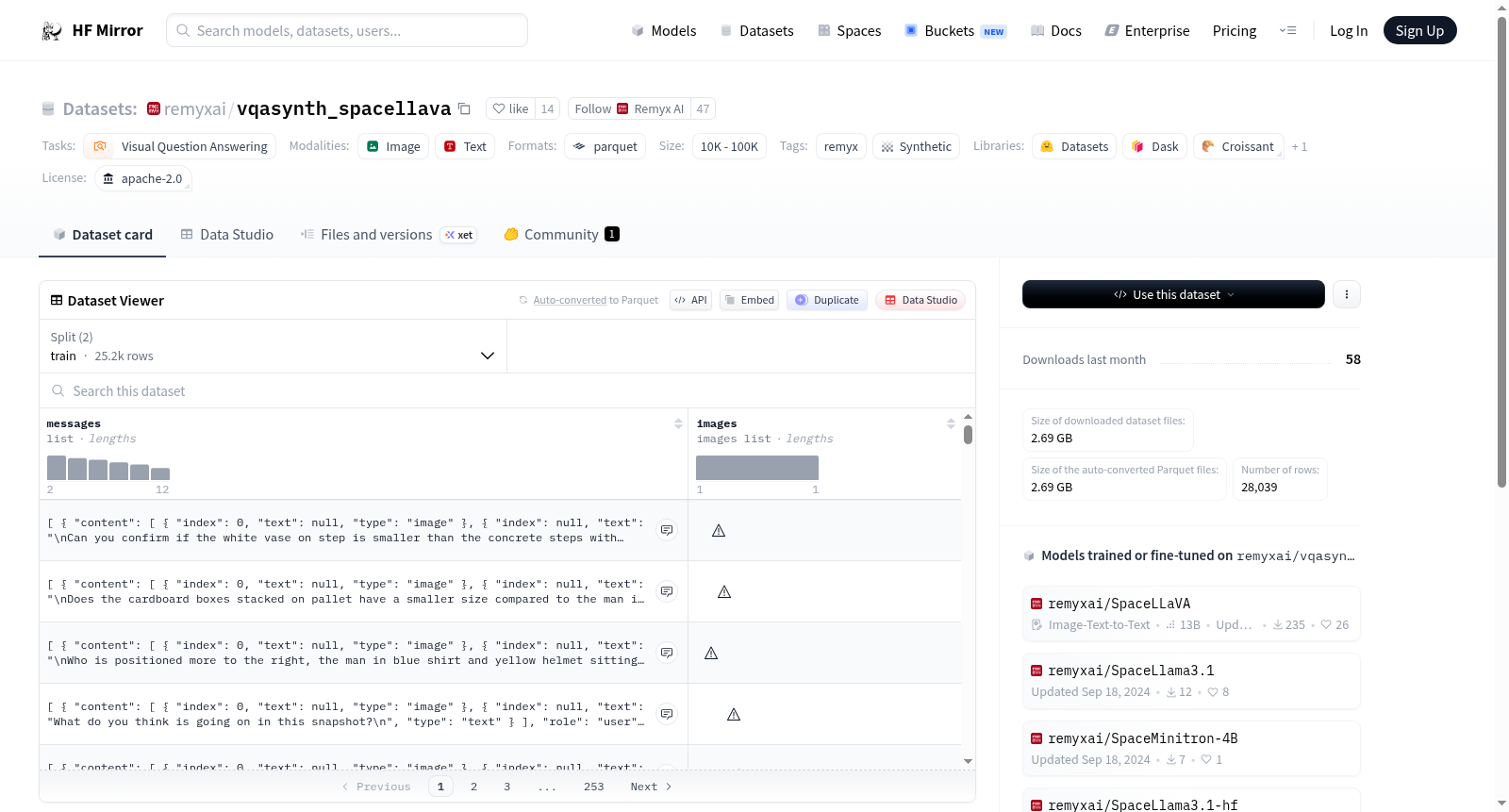Open the Use this dataset dropdown
This screenshot has height=812, width=1509.
coord(1173,294)
